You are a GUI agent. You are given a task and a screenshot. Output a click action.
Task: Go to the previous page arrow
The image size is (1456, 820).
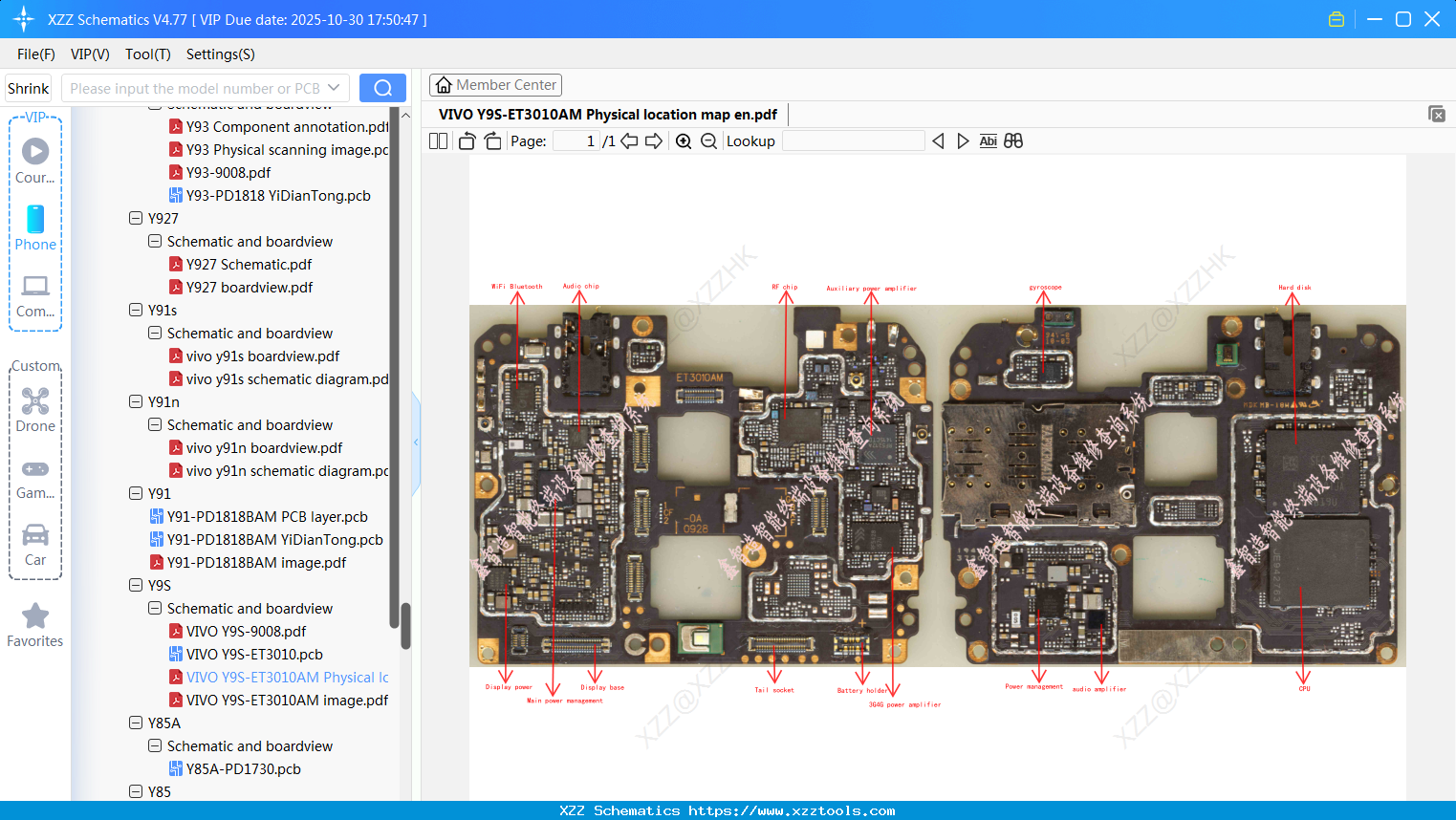coord(629,141)
